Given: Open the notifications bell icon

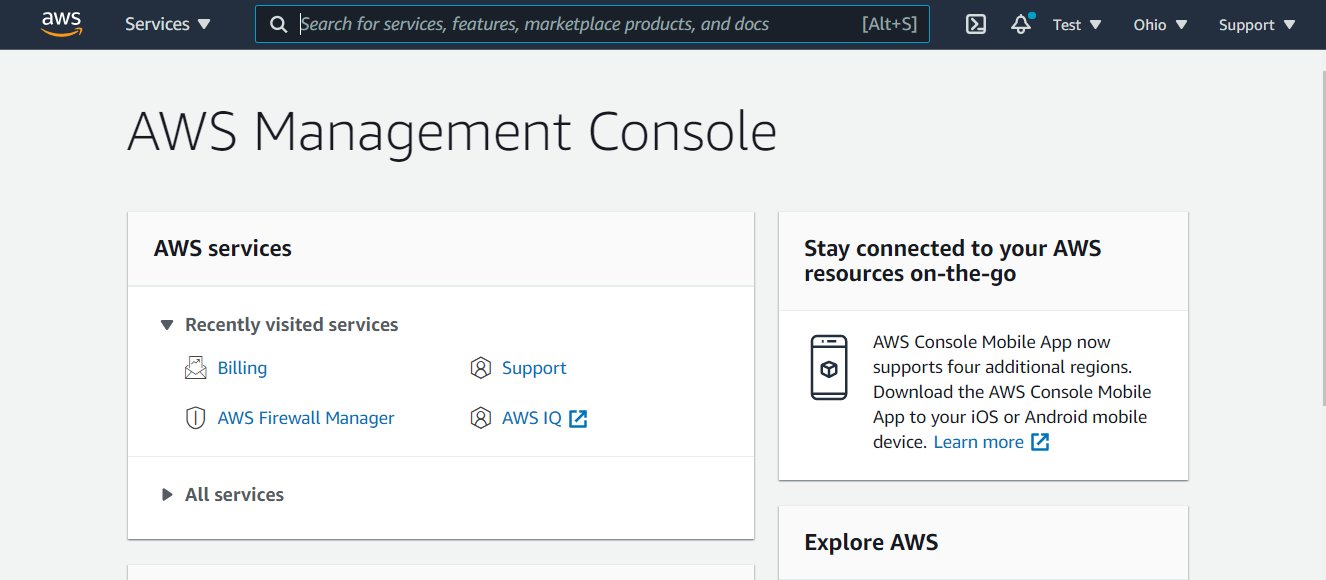Looking at the screenshot, I should click(x=1021, y=25).
